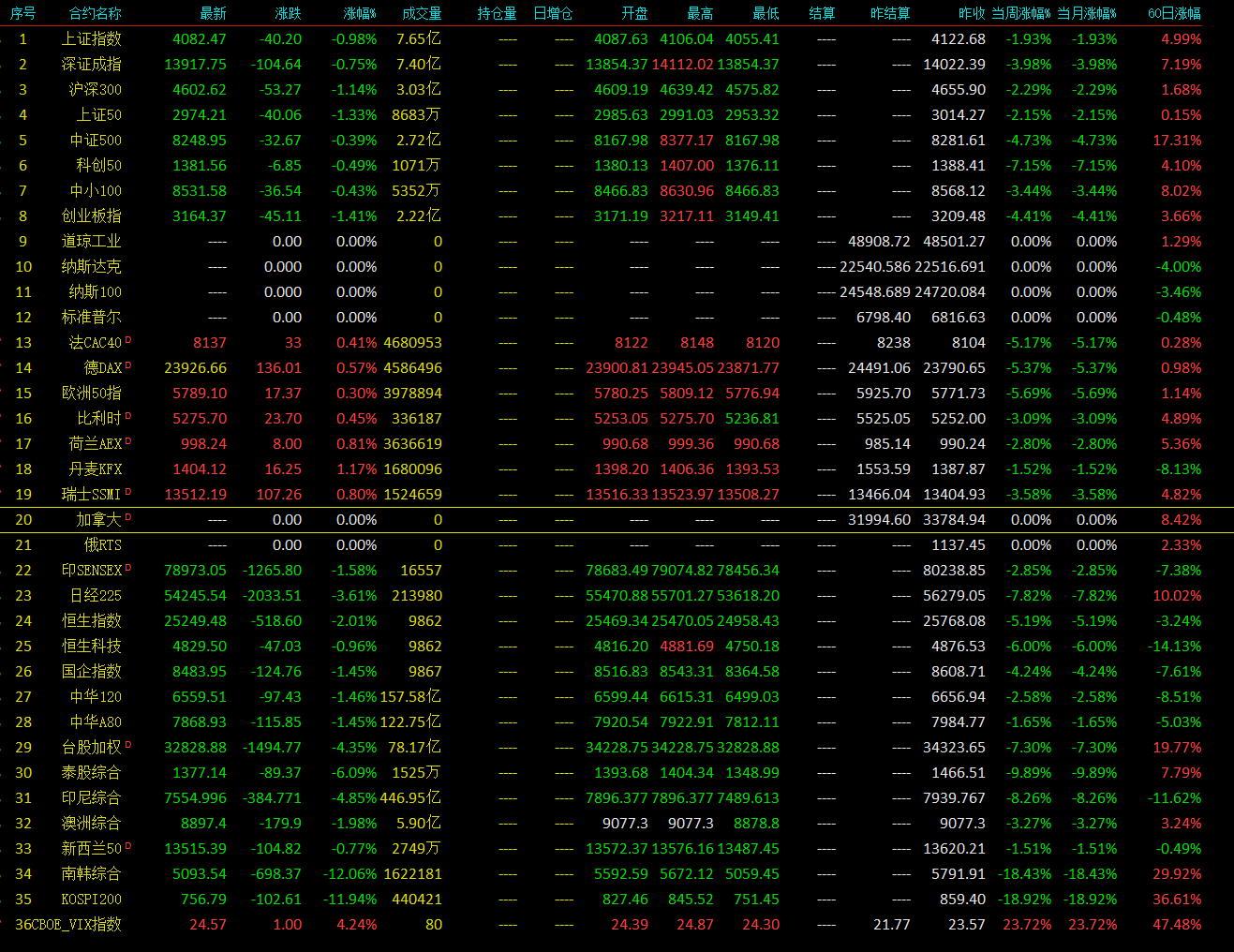Choose the 荷兰AEX index row
Viewport: 1234px width, 952px height.
pos(617,444)
